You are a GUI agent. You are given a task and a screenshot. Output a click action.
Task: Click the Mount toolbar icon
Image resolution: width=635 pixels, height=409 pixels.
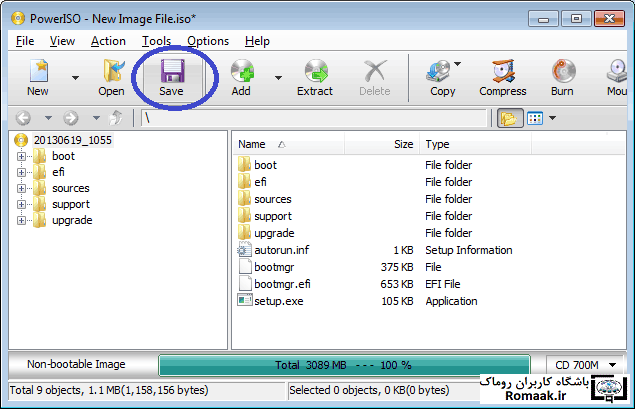[617, 71]
